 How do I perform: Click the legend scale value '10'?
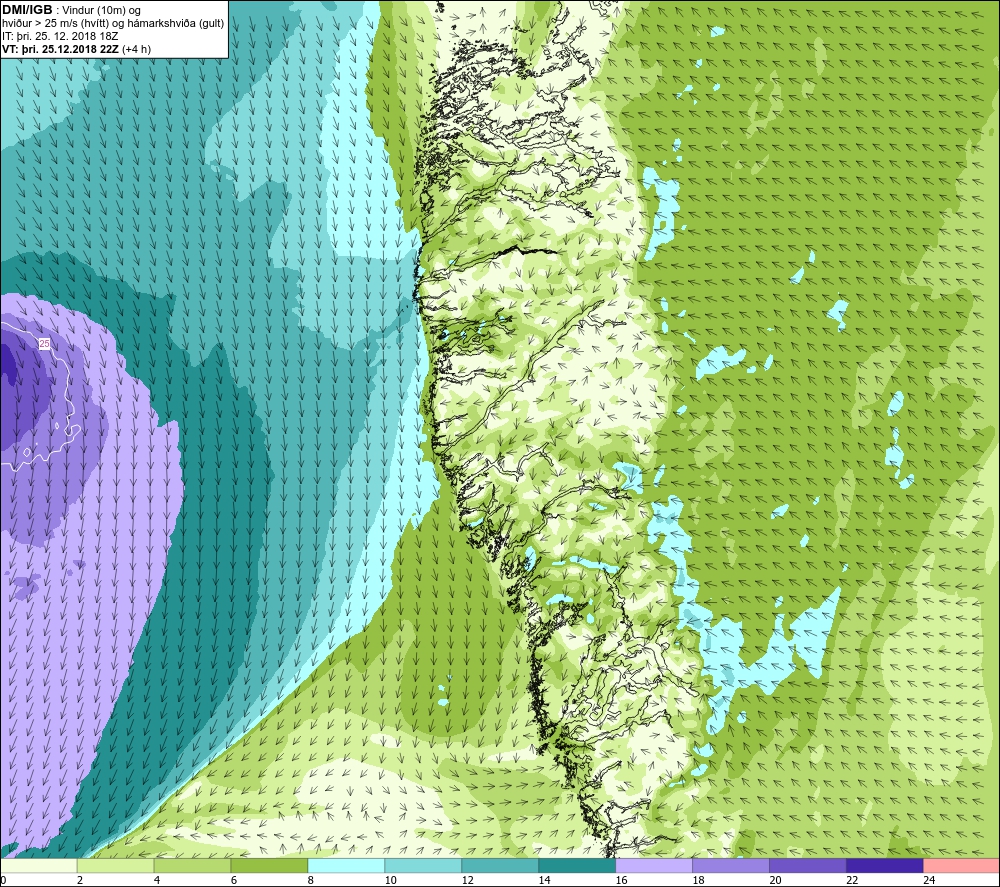(x=390, y=880)
